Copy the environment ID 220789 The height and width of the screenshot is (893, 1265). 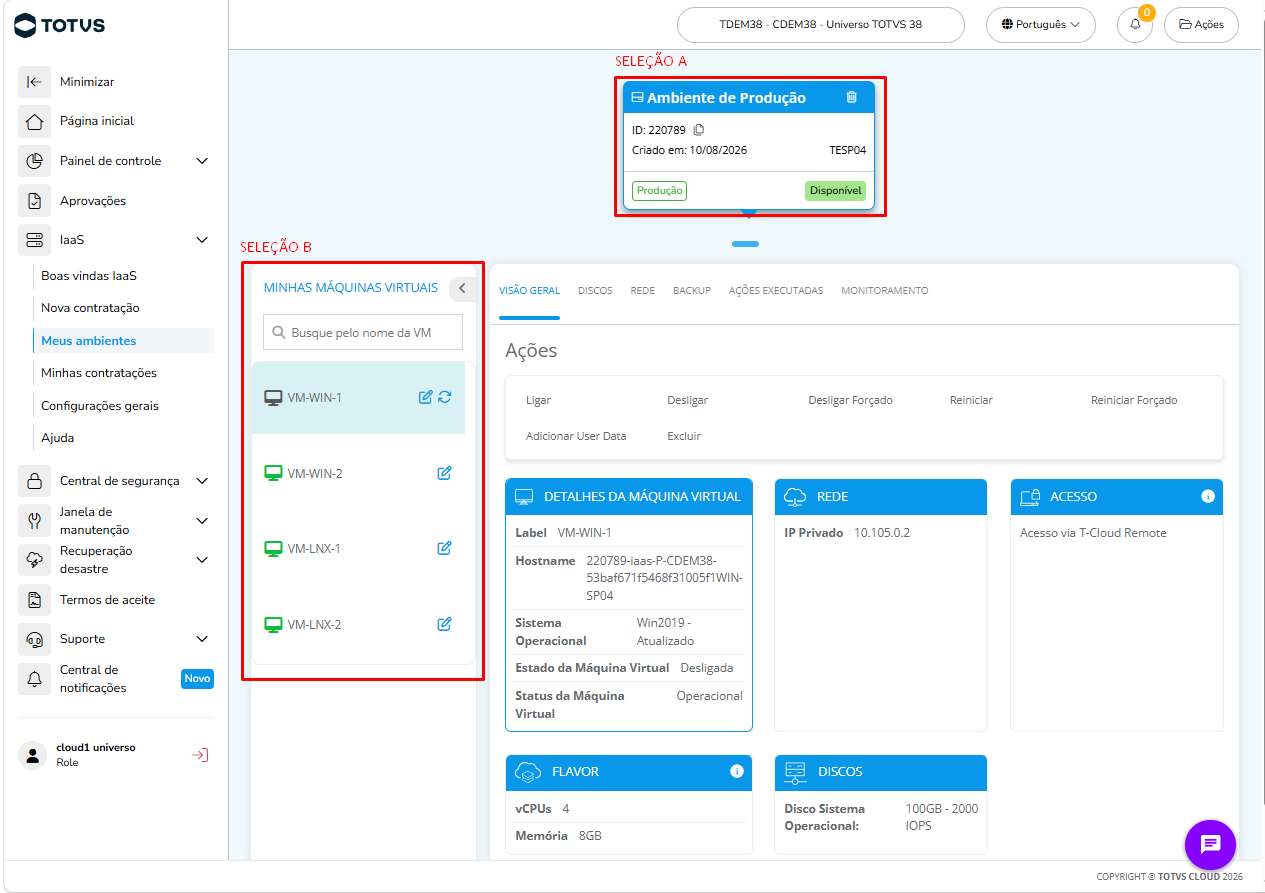click(x=699, y=130)
